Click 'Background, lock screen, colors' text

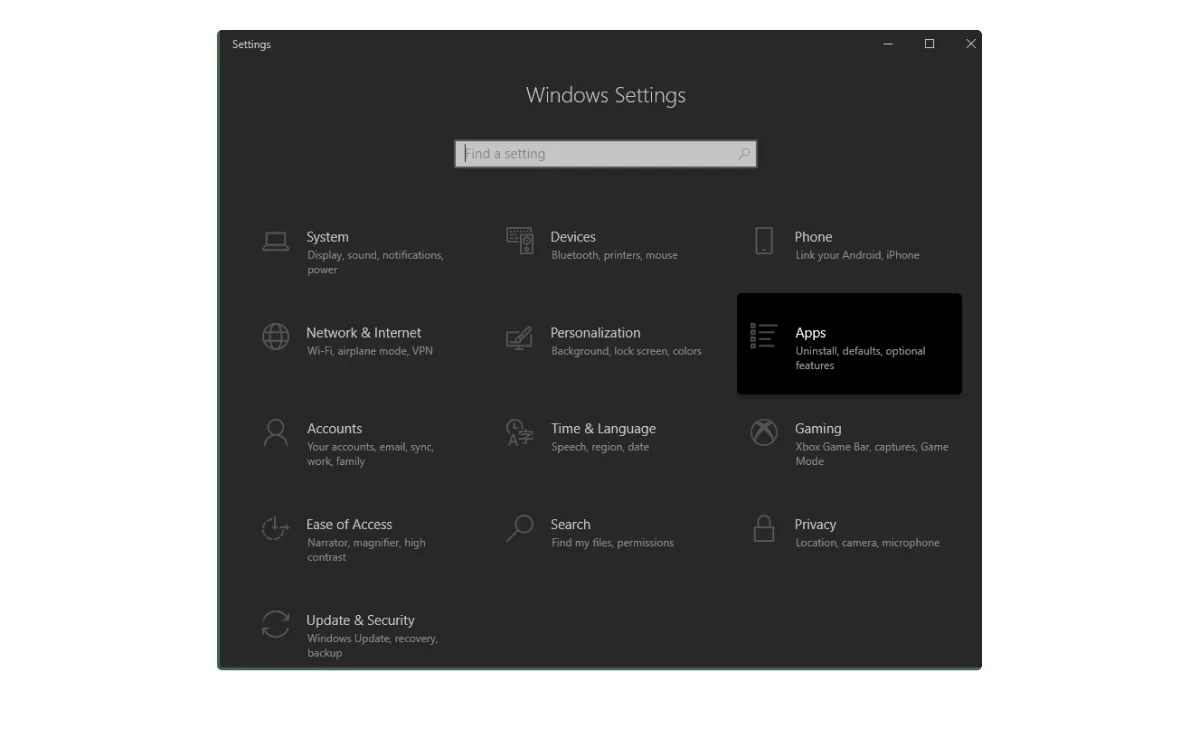tap(627, 351)
